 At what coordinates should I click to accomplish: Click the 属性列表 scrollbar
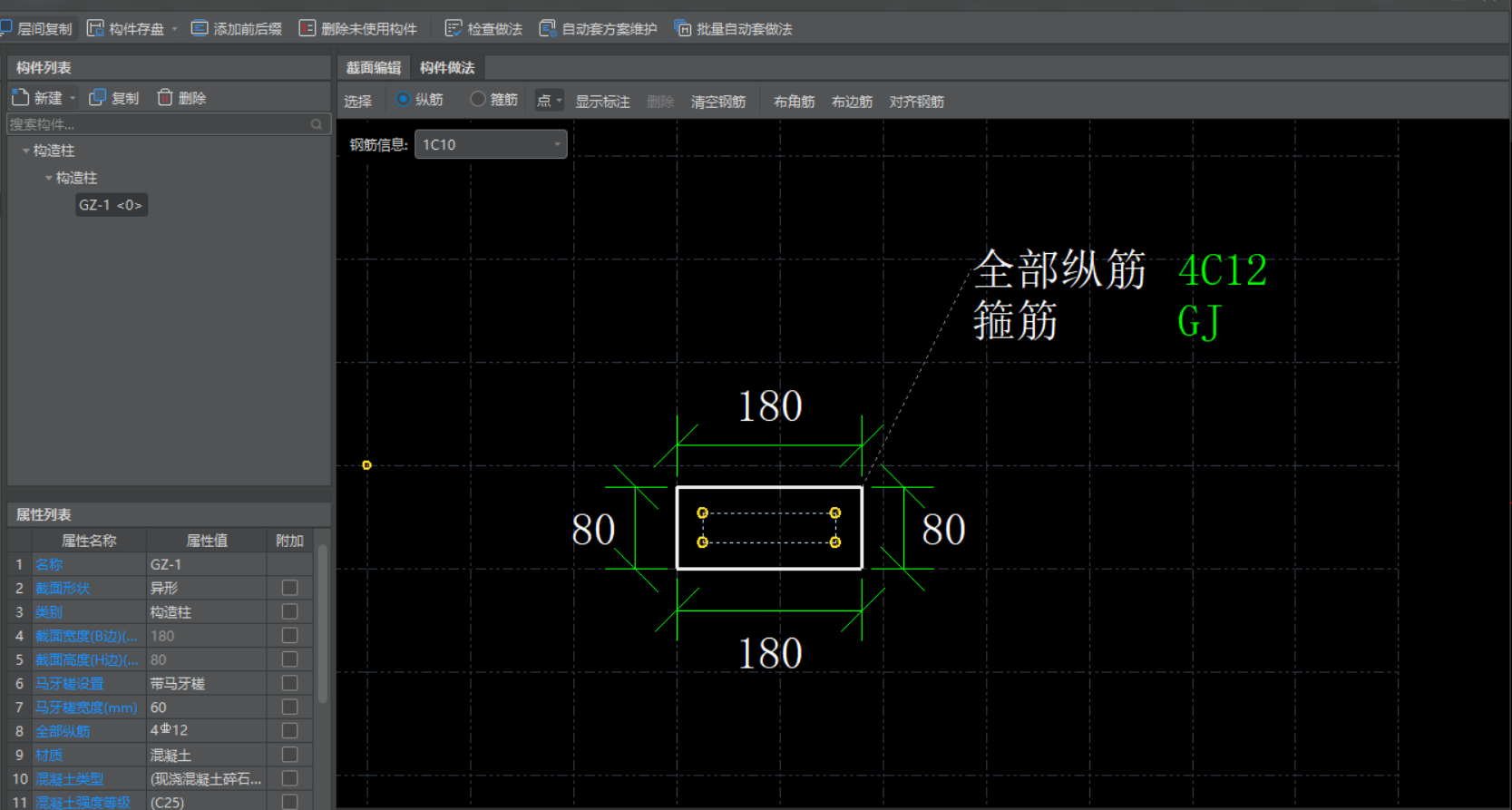click(323, 624)
